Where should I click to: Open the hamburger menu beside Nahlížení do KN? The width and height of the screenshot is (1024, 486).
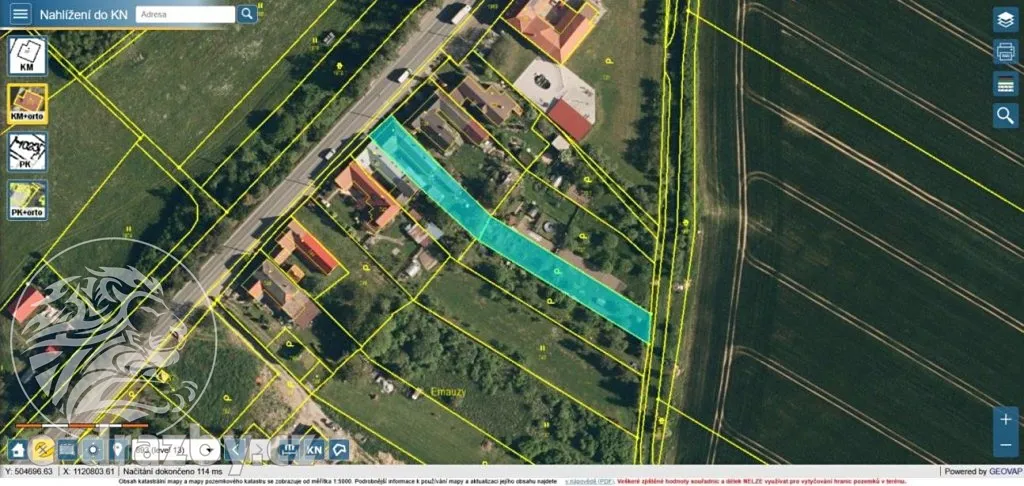tap(20, 14)
